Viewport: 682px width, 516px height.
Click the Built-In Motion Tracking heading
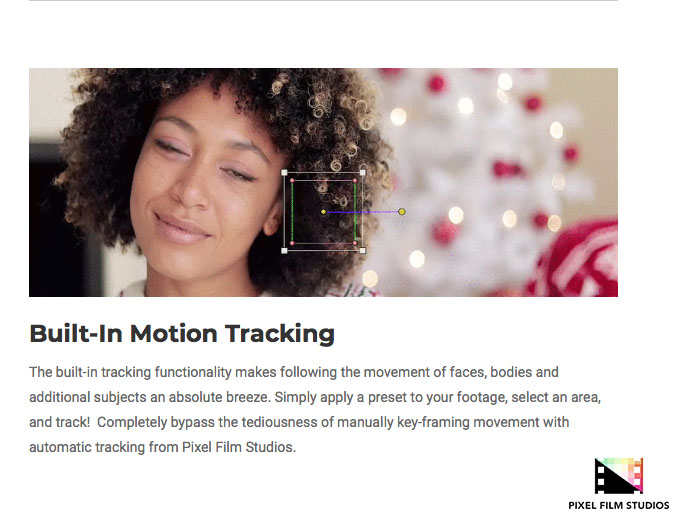point(182,334)
